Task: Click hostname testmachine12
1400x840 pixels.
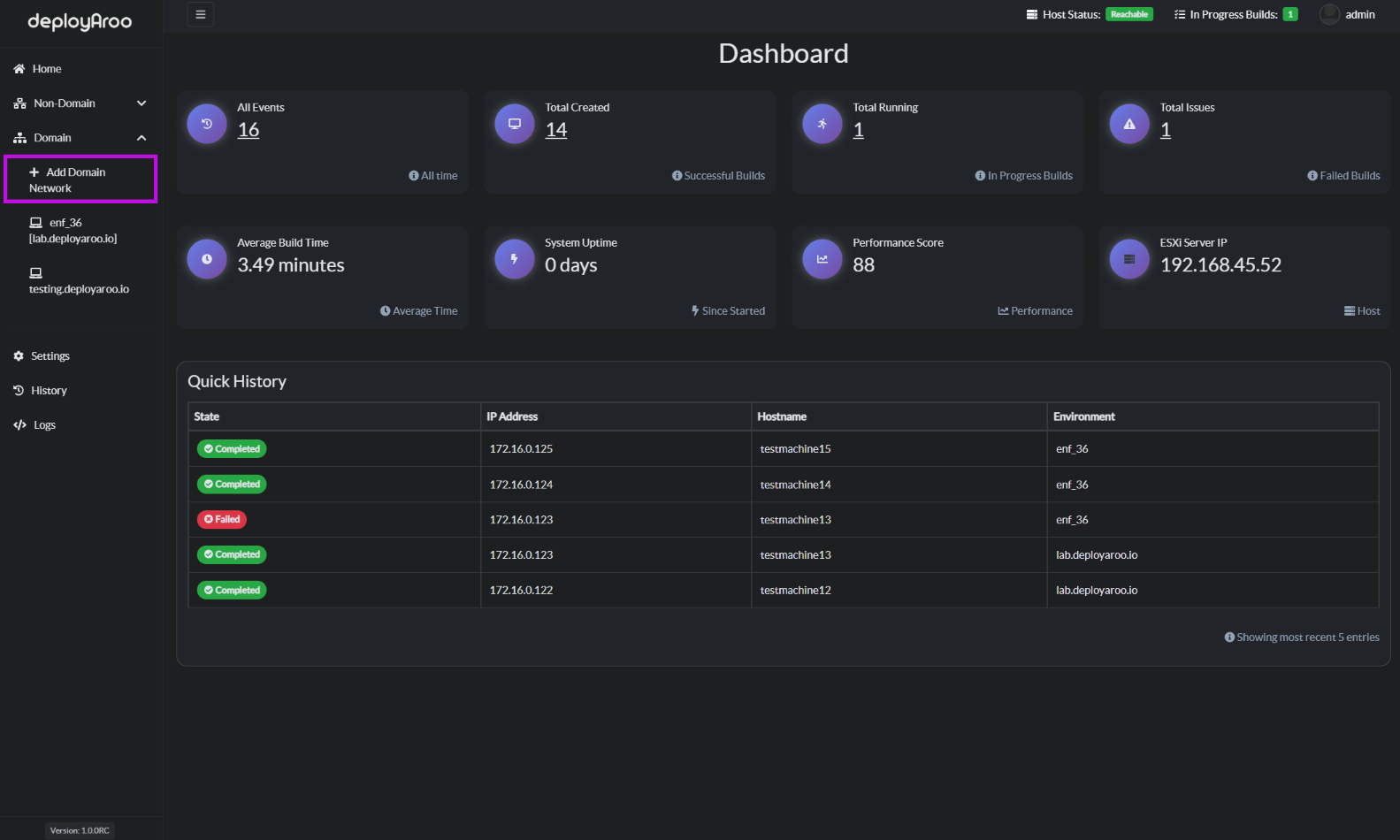Action: tap(795, 591)
